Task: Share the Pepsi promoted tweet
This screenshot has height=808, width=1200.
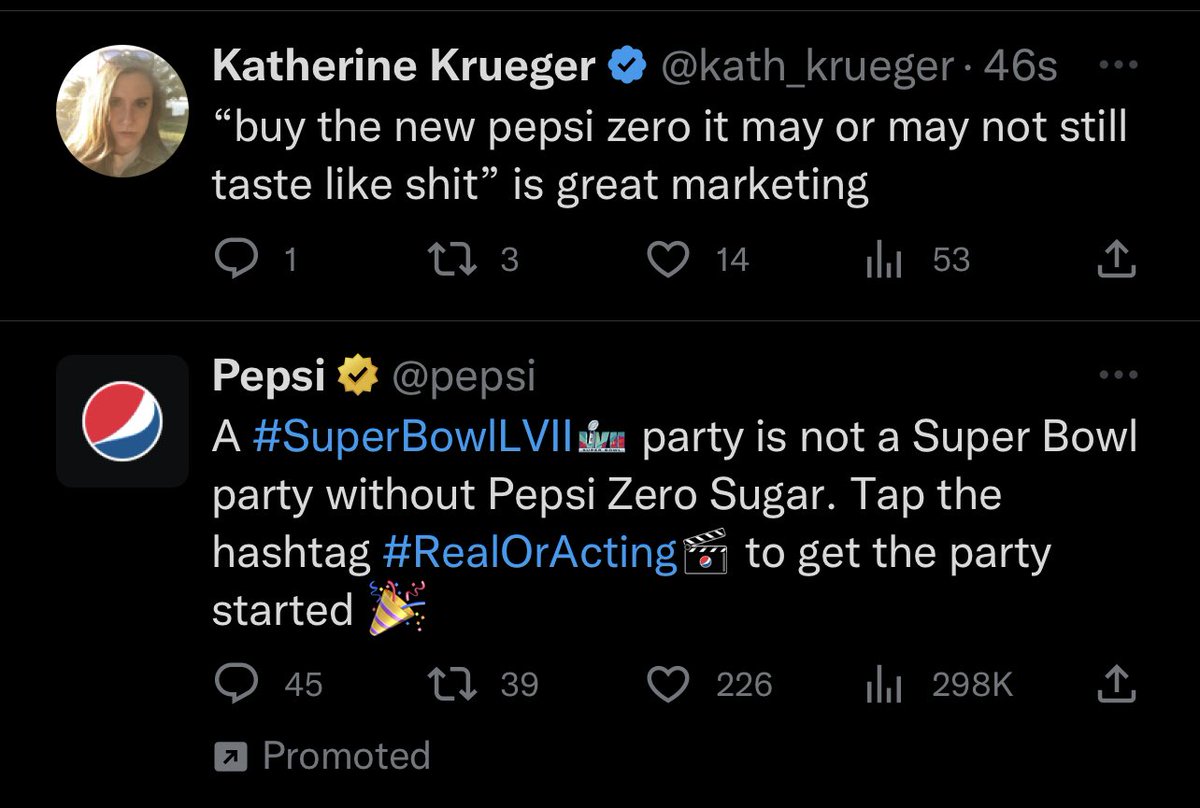Action: click(1117, 684)
